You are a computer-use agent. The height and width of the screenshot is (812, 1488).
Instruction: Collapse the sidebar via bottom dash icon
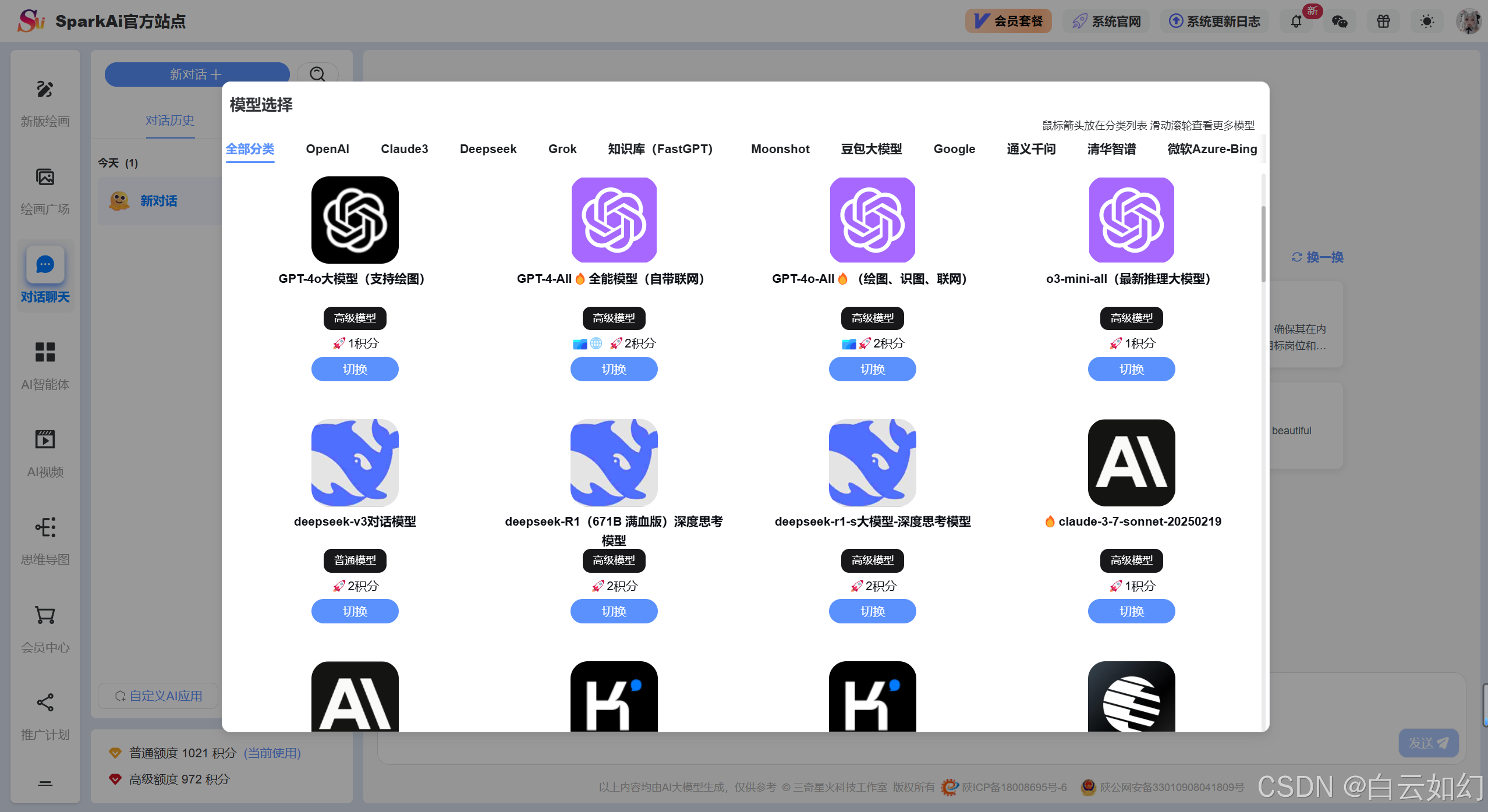coord(45,783)
